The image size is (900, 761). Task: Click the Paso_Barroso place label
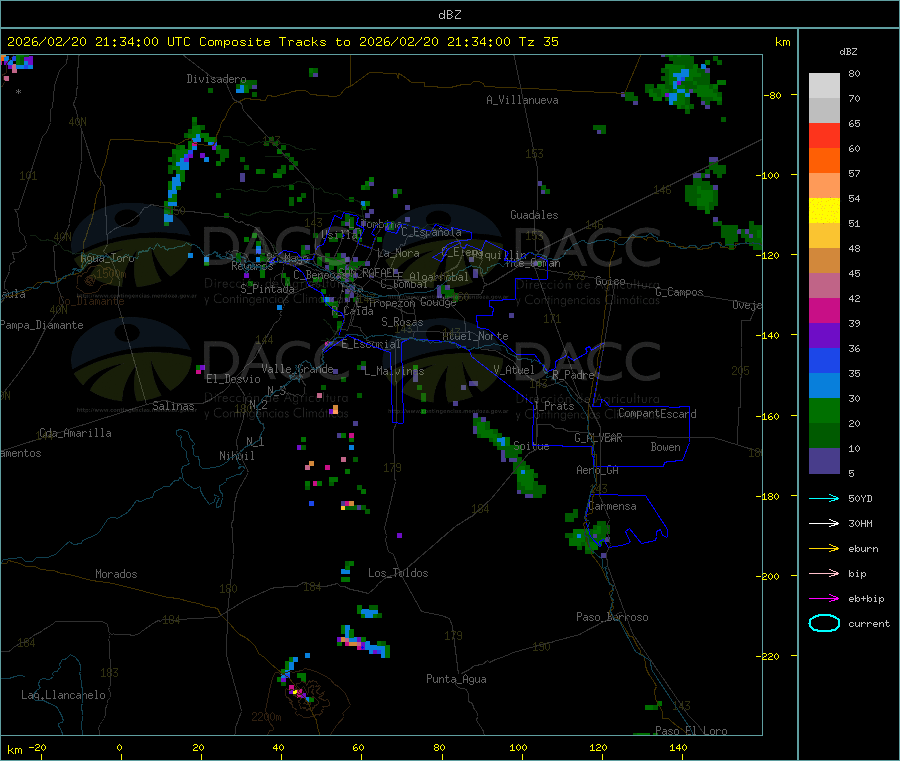pos(612,617)
